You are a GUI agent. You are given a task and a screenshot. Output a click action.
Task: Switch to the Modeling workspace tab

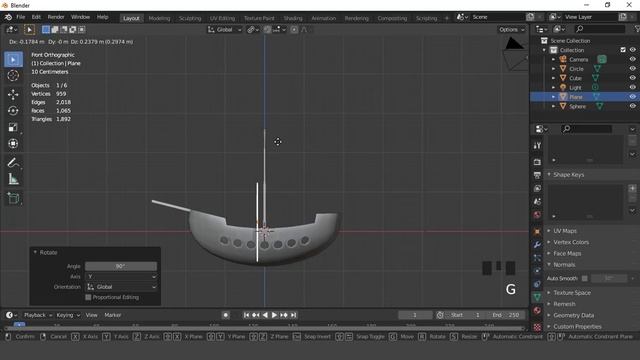click(159, 18)
